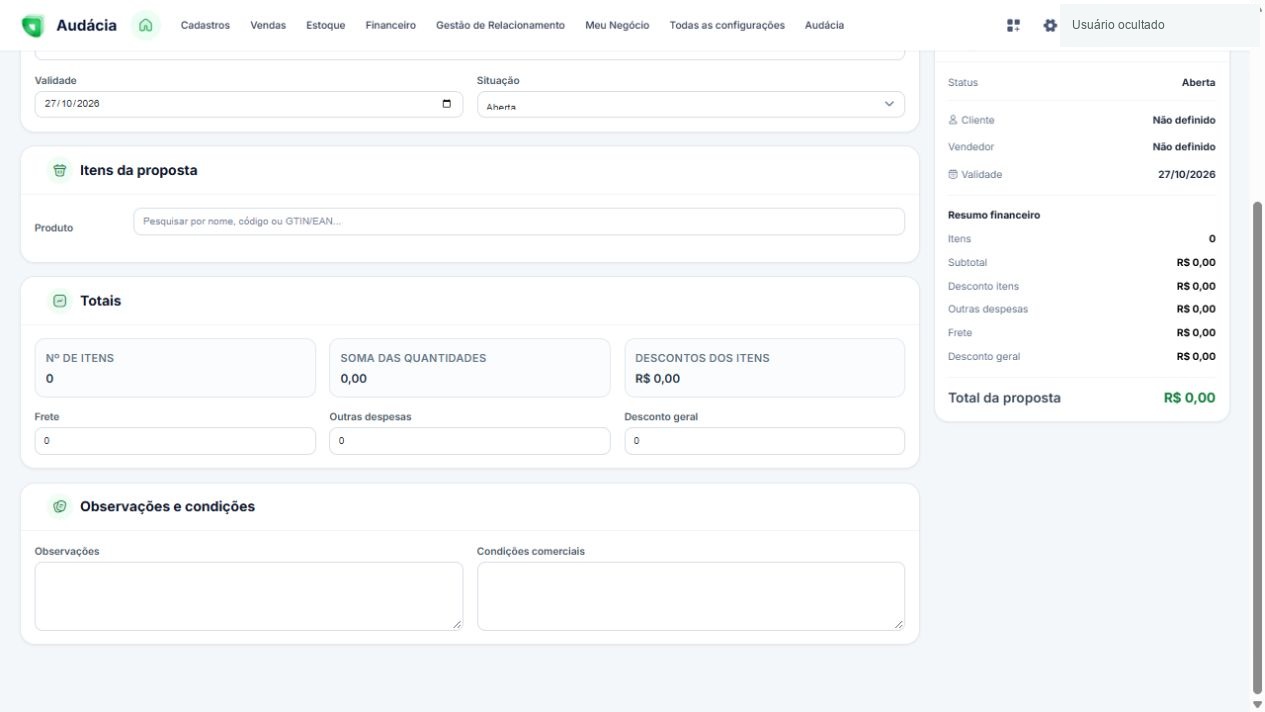Viewport: 1265px width, 712px height.
Task: Click the page vertical scrollbar
Action: click(x=1257, y=446)
